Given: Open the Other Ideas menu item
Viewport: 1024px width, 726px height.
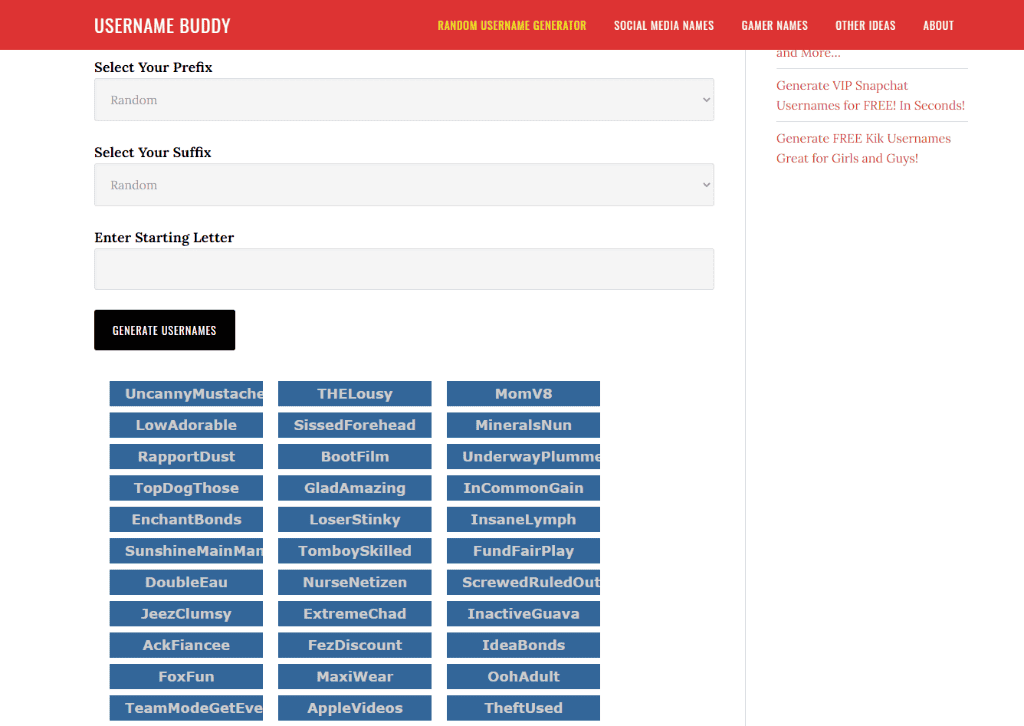Looking at the screenshot, I should click(x=865, y=25).
